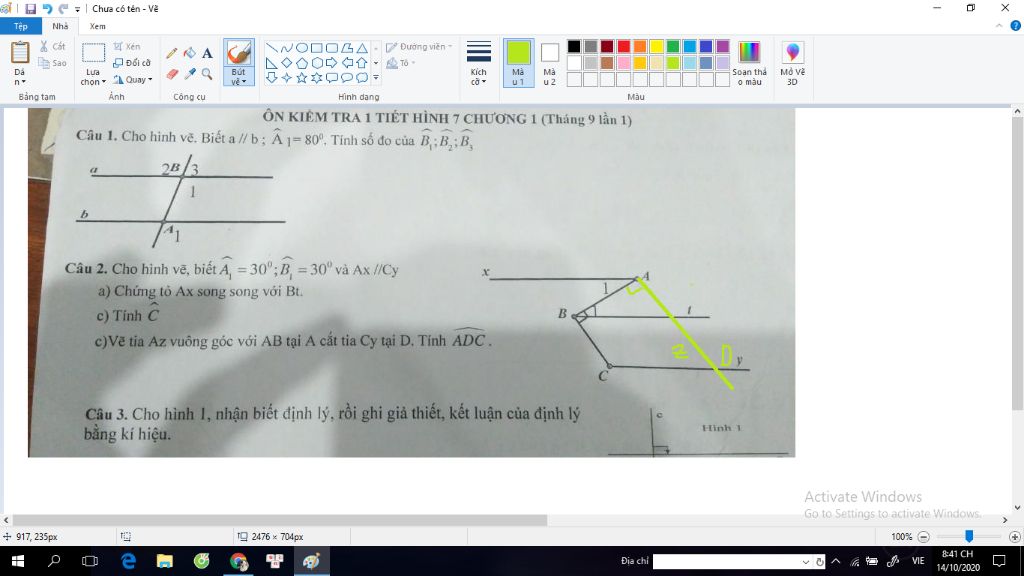Image resolution: width=1024 pixels, height=576 pixels.
Task: Open File Explorer from the taskbar
Action: [165, 561]
